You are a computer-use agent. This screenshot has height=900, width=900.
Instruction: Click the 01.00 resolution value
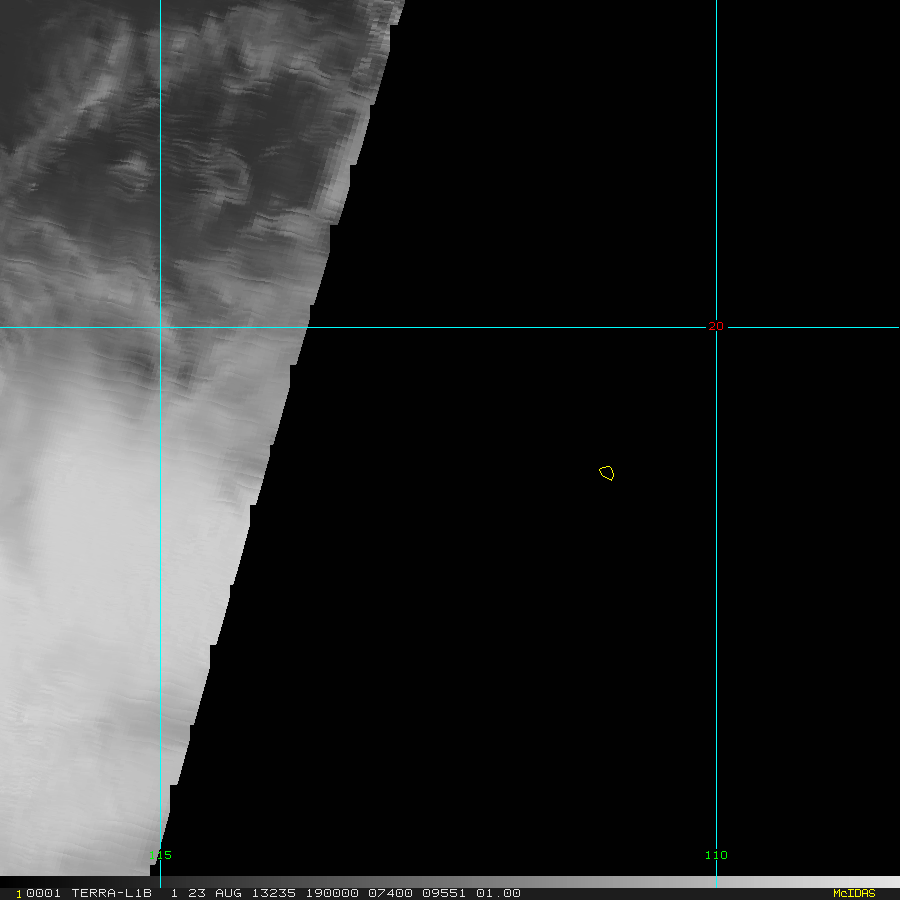(x=498, y=893)
